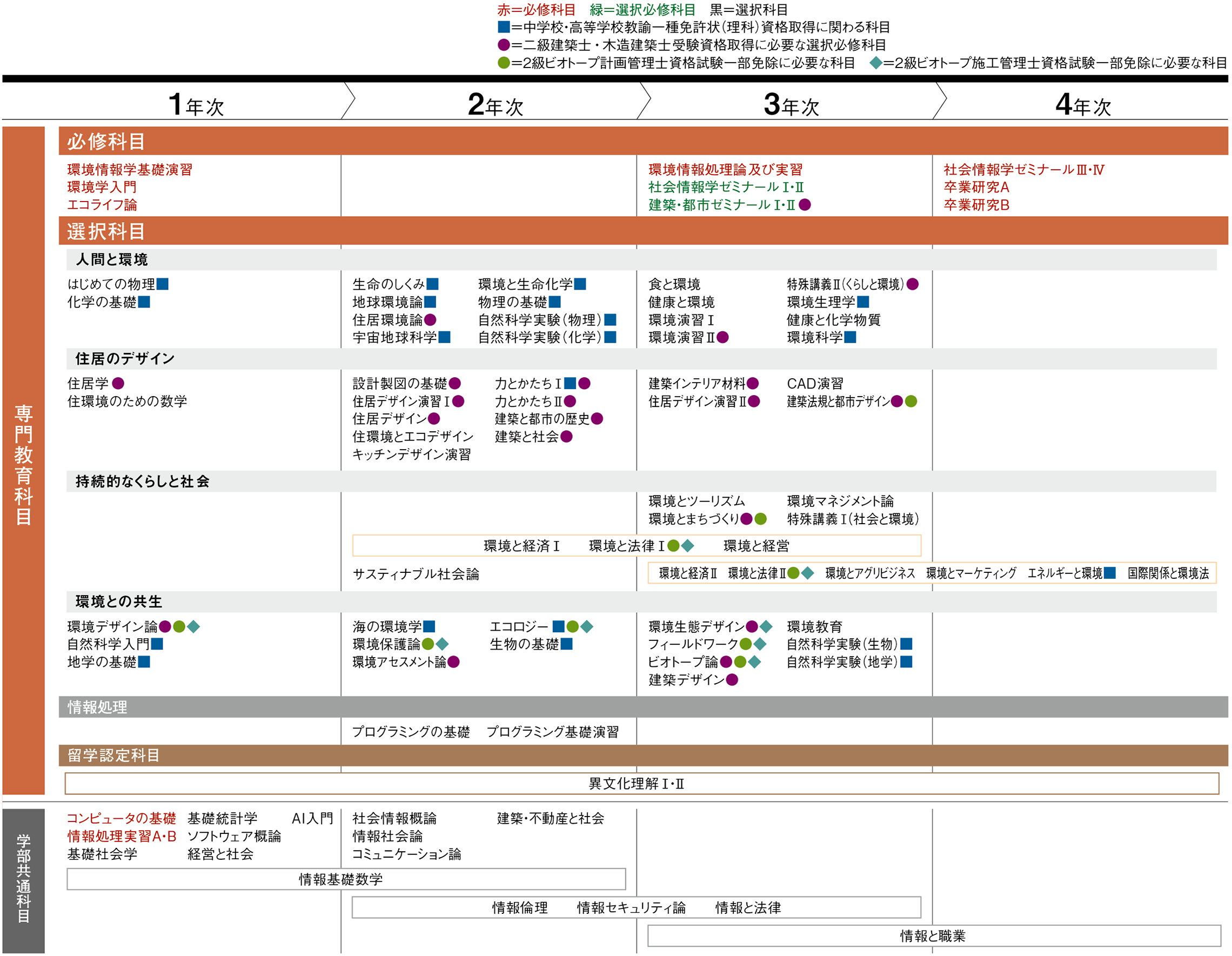1232x956 pixels.
Task: Click the green circle beside 環境とまちづくり
Action: (760, 518)
